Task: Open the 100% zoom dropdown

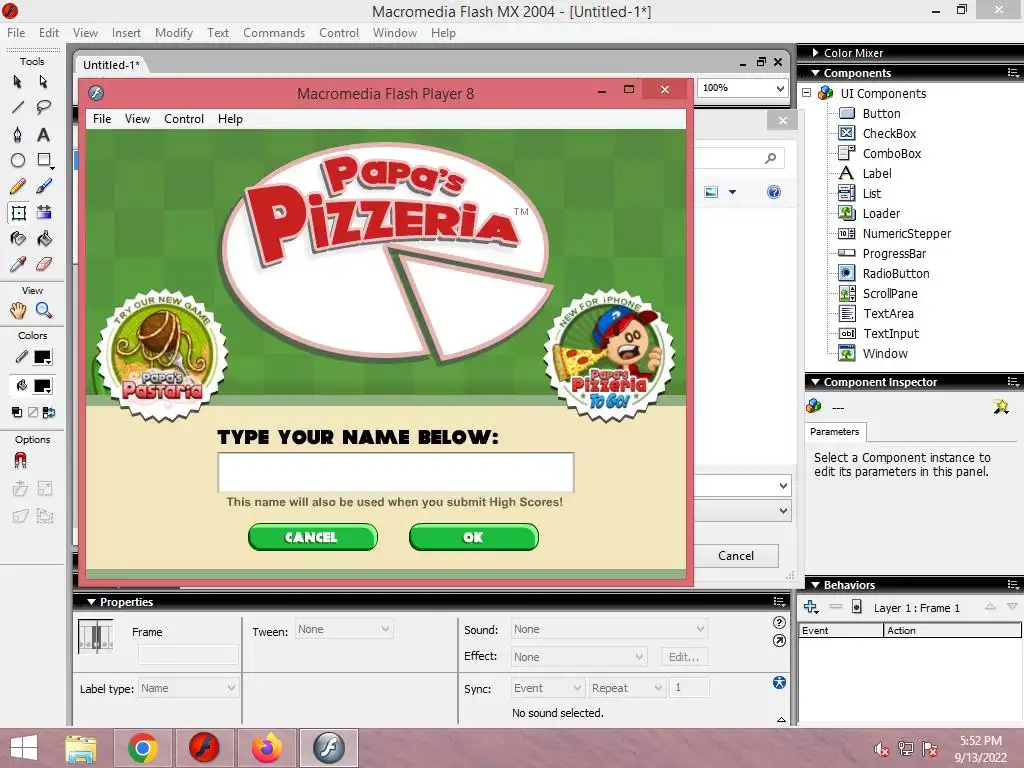Action: click(780, 88)
